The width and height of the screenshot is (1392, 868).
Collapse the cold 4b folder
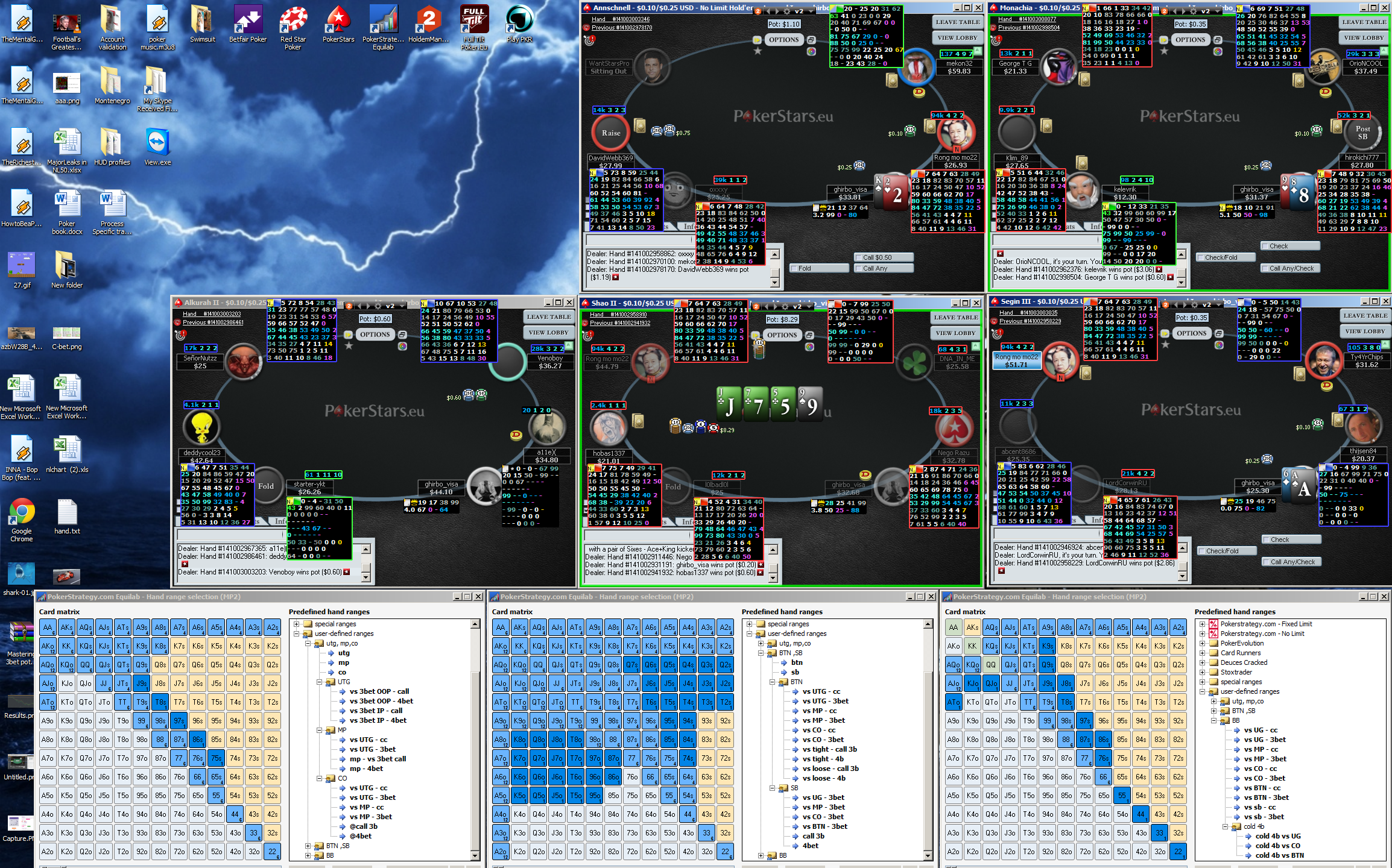click(x=1225, y=826)
